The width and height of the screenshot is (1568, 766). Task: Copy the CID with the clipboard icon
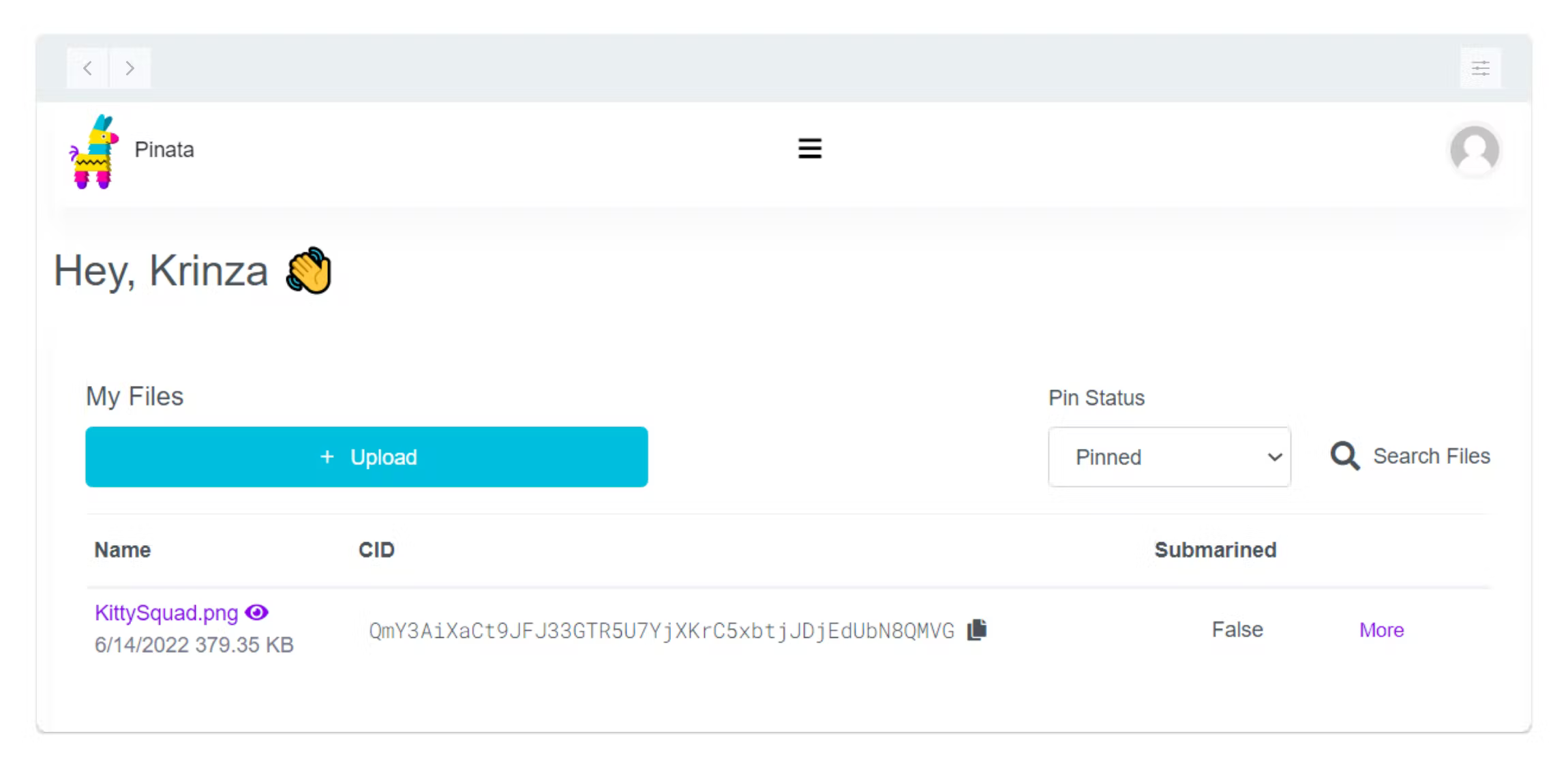[977, 630]
